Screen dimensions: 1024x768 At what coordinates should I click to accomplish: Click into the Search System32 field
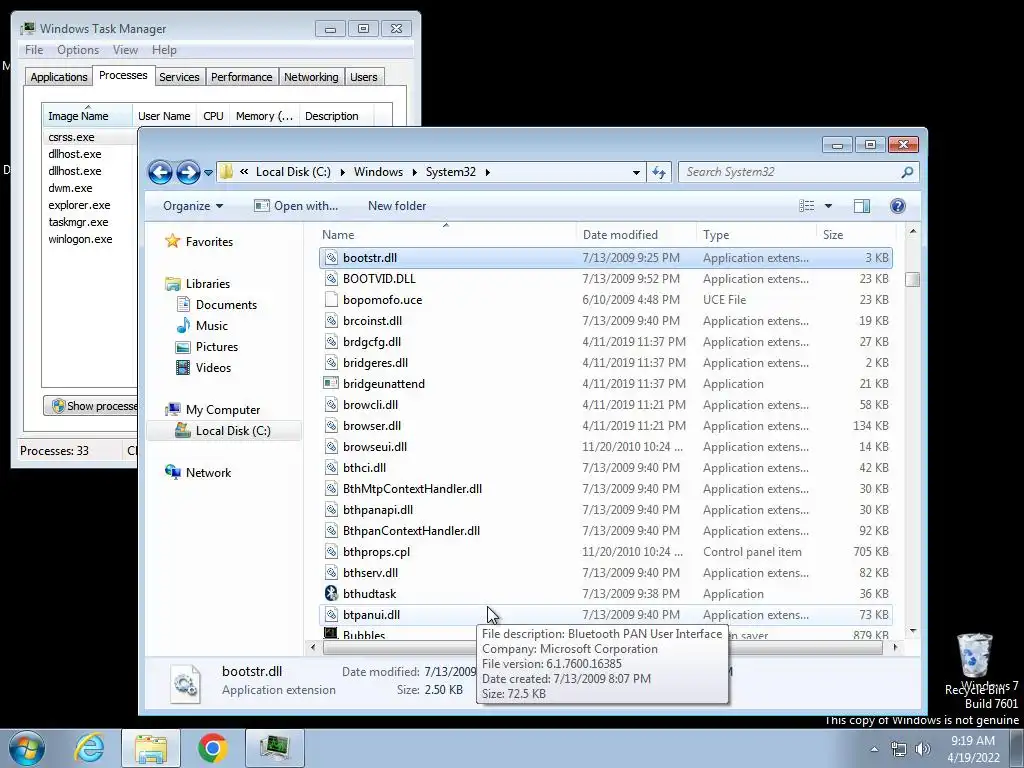coord(789,172)
